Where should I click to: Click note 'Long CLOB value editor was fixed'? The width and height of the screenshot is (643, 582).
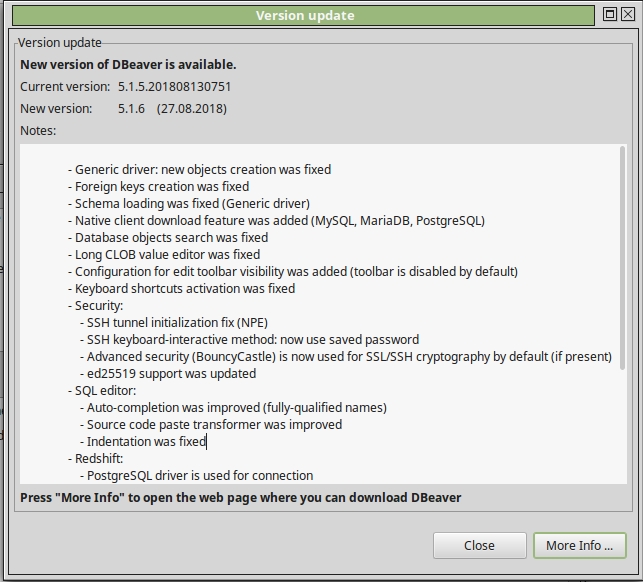pyautogui.click(x=164, y=255)
